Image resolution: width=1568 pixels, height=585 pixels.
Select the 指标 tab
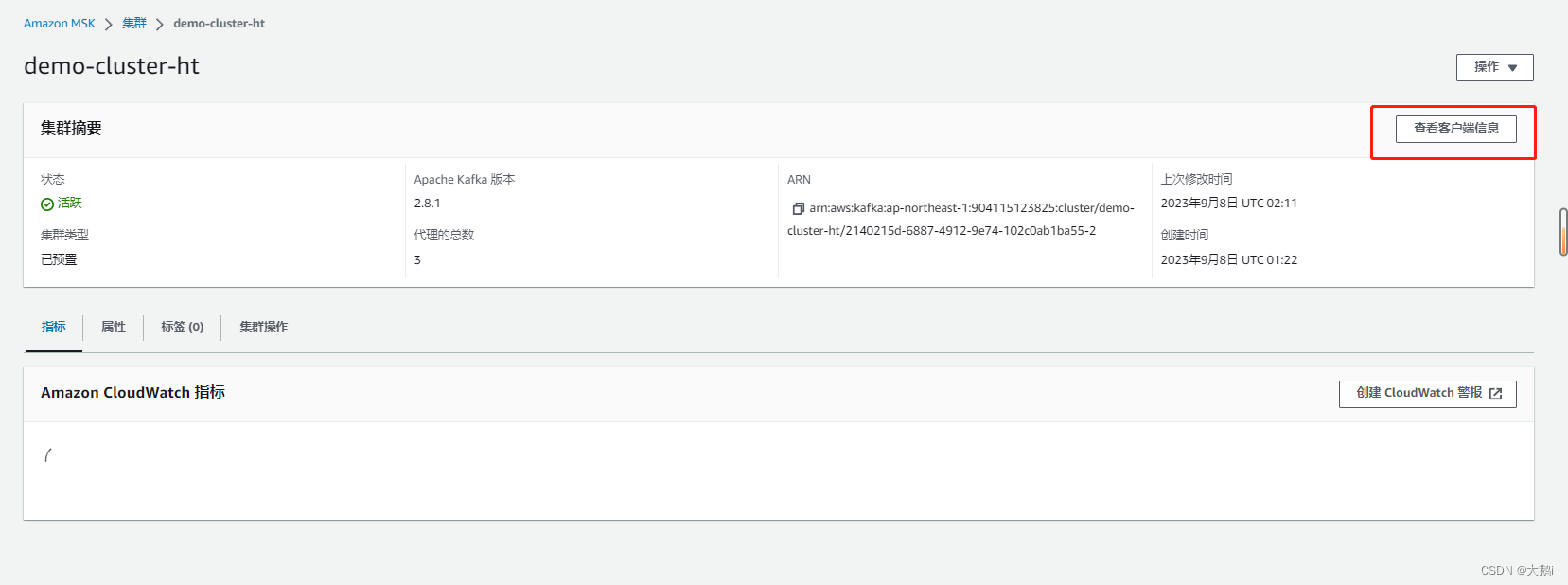(54, 328)
